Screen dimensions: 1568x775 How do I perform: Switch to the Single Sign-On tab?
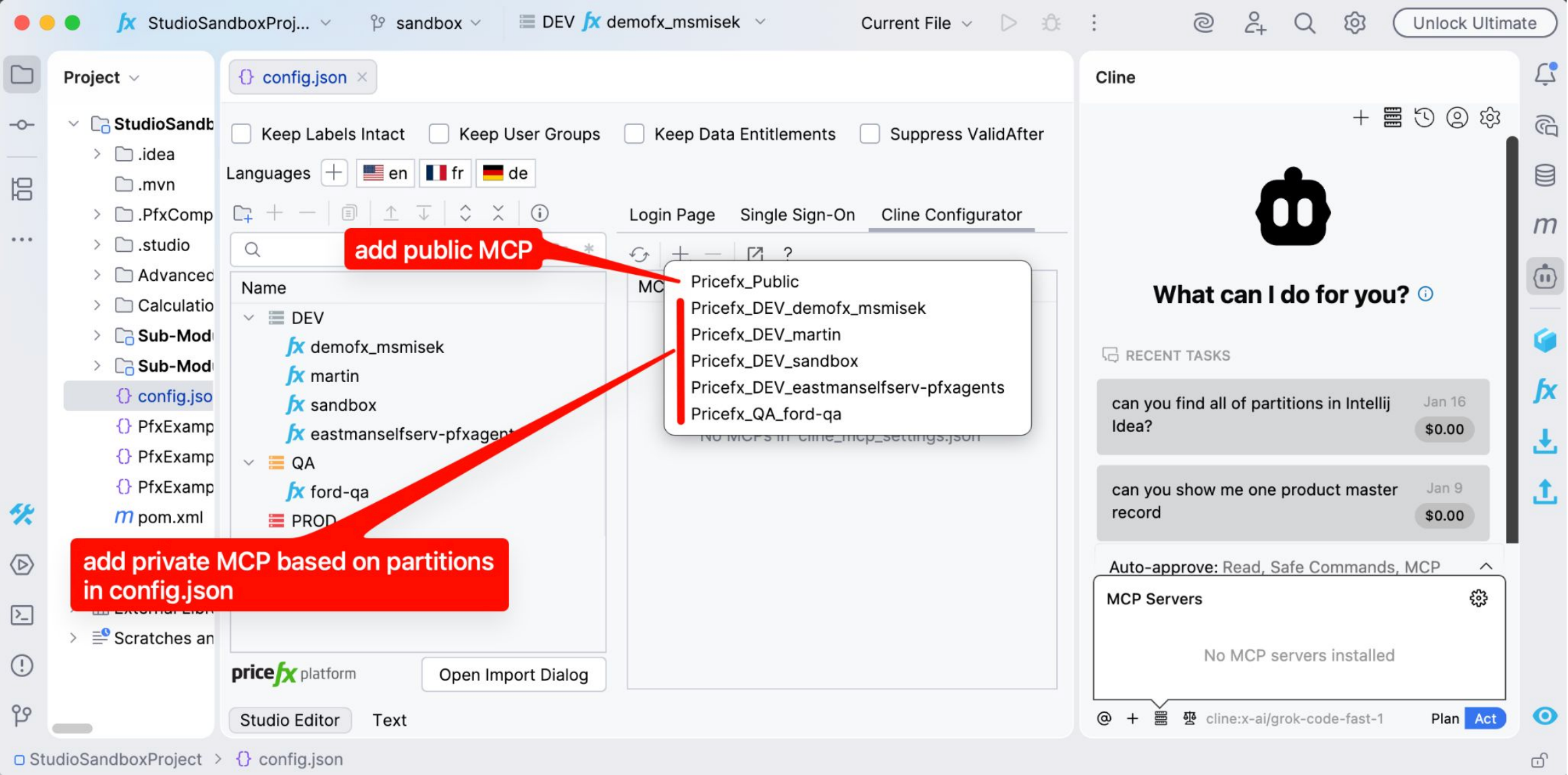click(797, 215)
